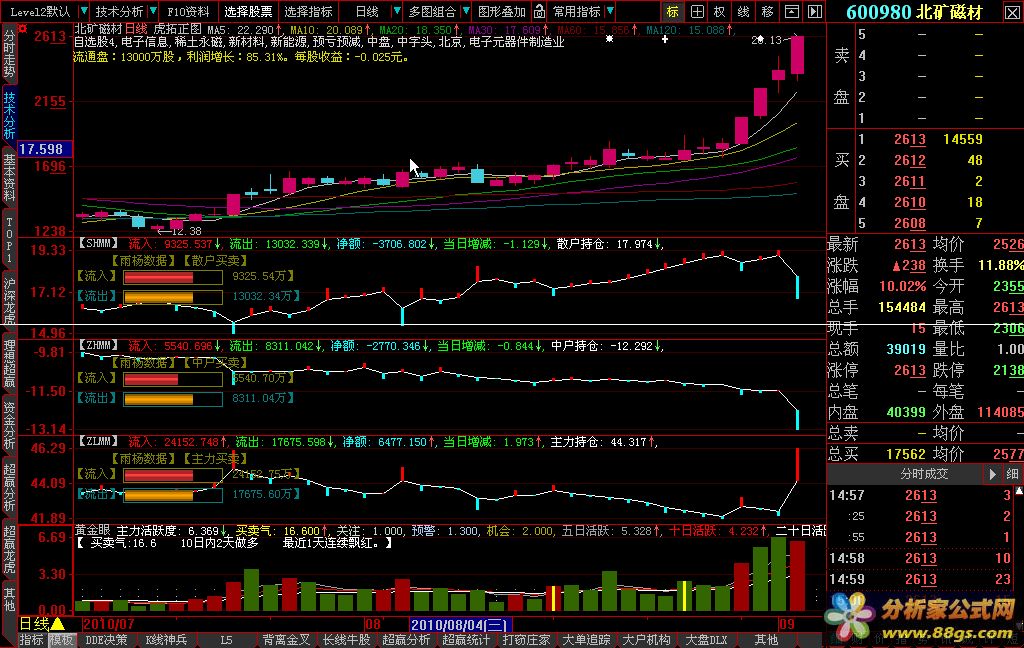Switch to 模板 bottom tab
The image size is (1024, 648).
point(62,640)
